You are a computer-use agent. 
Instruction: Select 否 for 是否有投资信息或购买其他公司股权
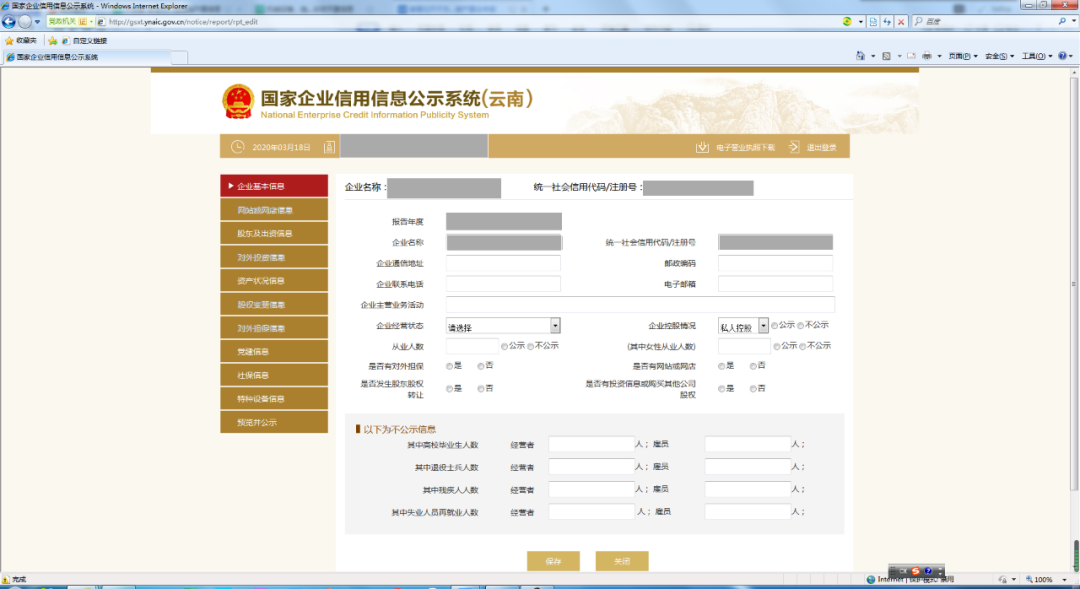754,389
